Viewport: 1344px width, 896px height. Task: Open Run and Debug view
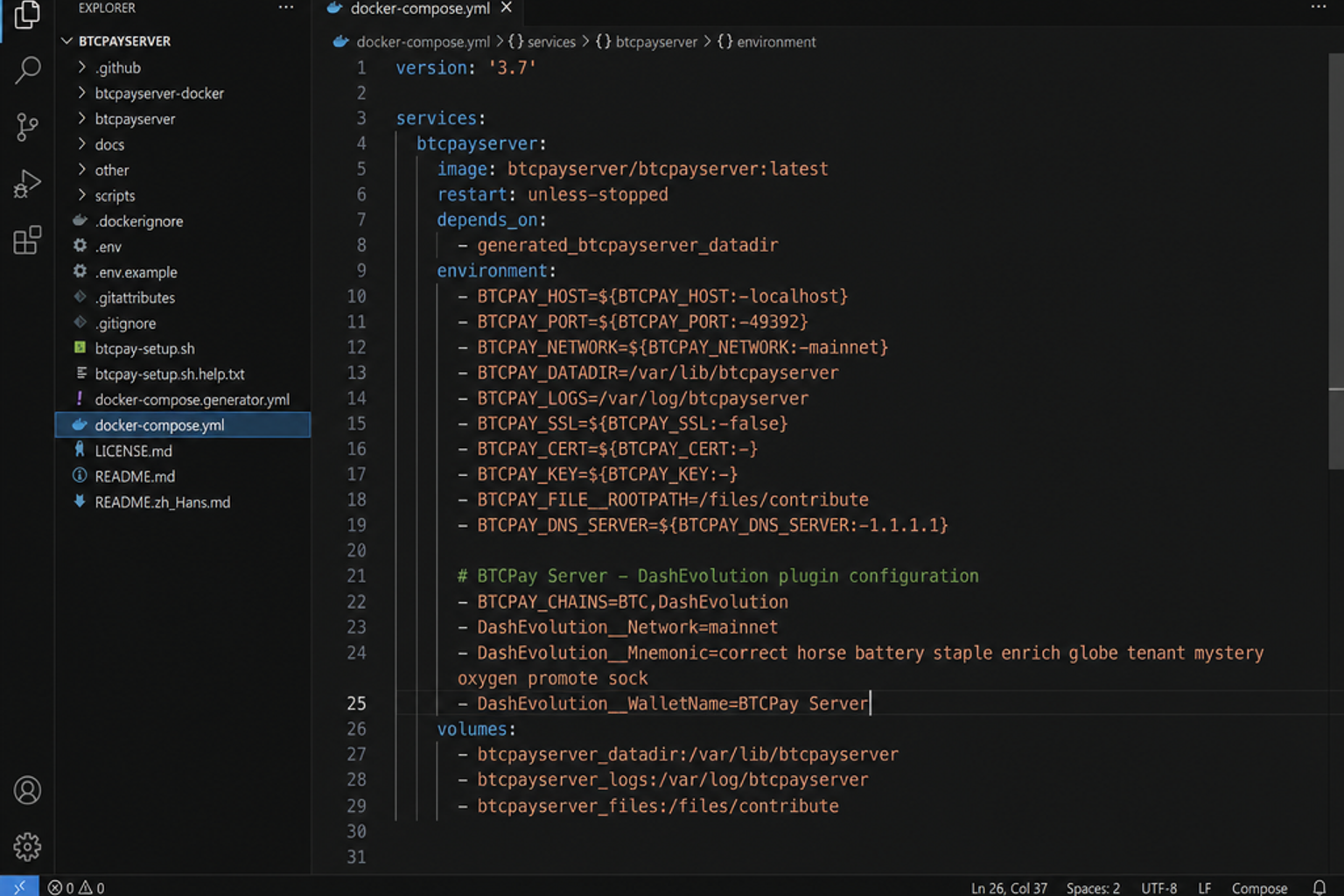[27, 184]
